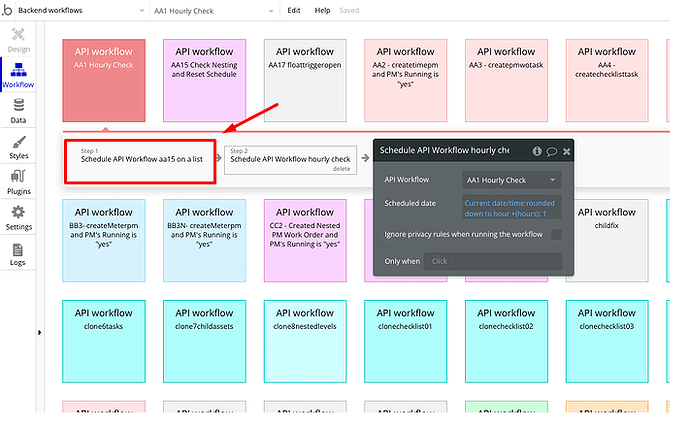This screenshot has width=690, height=427.
Task: Open the Design tab in sidebar
Action: pyautogui.click(x=18, y=40)
